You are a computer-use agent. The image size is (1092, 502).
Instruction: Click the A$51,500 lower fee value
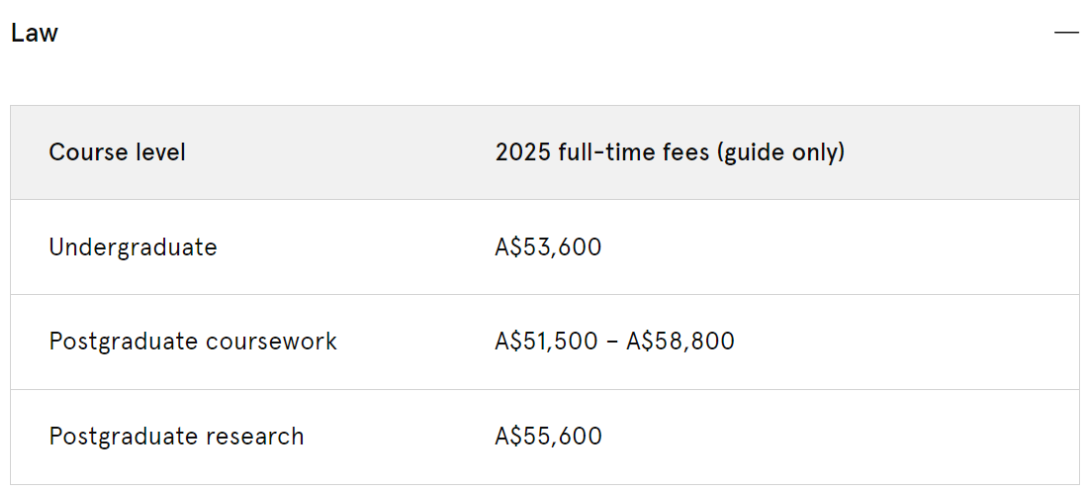click(x=546, y=342)
